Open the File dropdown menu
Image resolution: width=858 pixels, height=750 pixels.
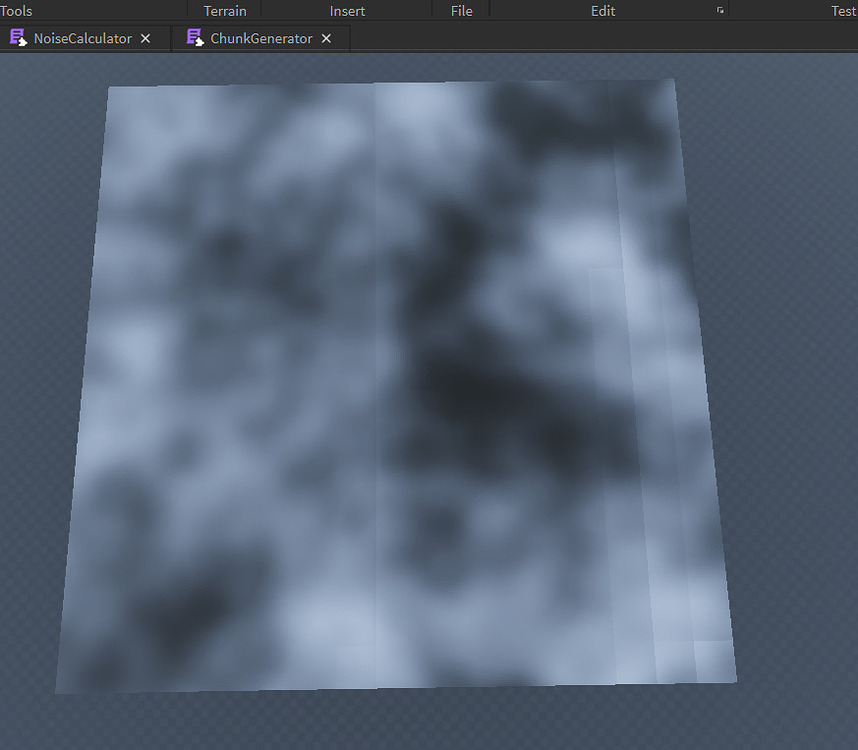pos(461,11)
